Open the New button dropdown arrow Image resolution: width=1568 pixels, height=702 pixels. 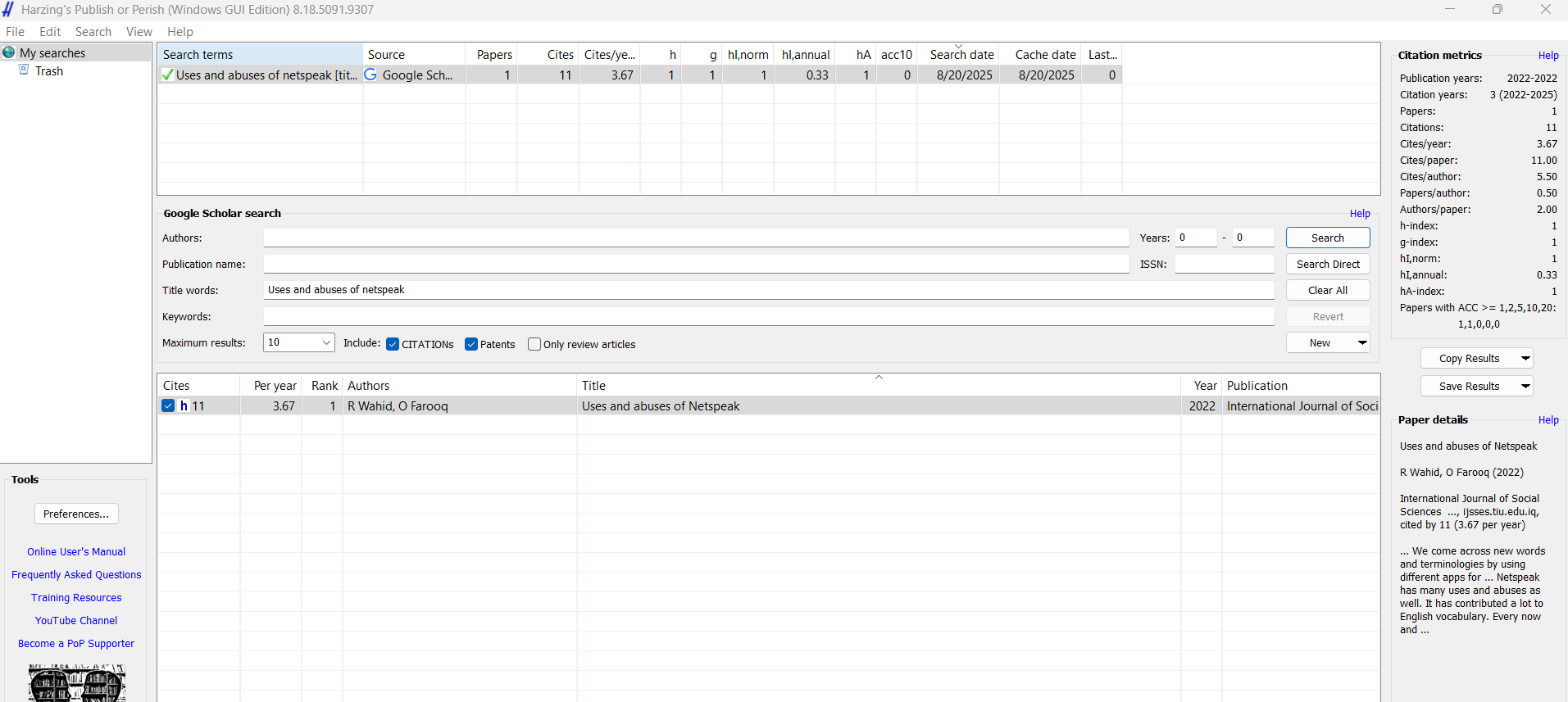(1361, 342)
